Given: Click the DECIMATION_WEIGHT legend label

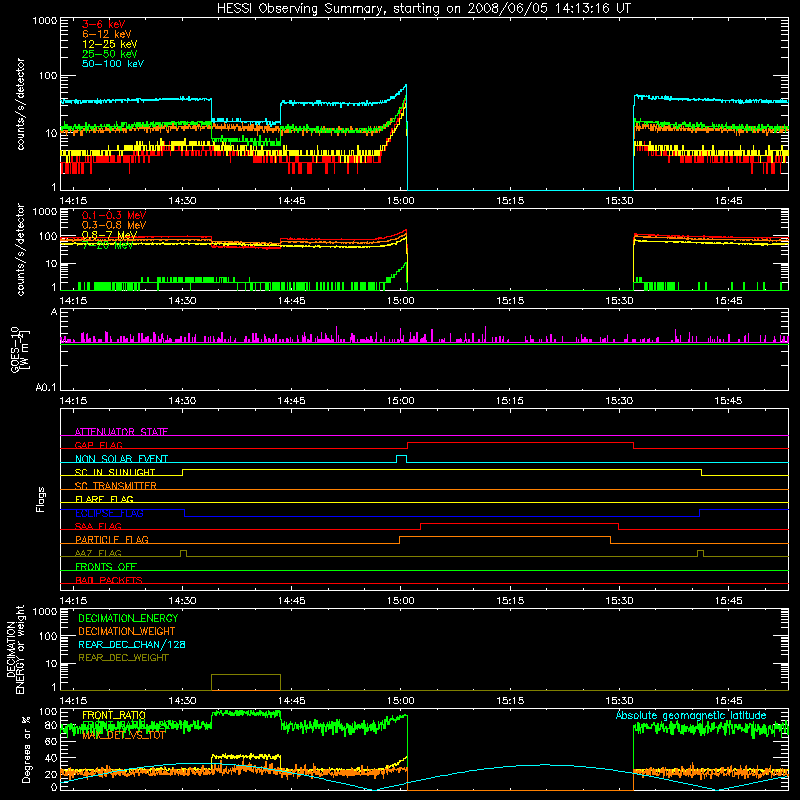Looking at the screenshot, I should (x=127, y=631).
